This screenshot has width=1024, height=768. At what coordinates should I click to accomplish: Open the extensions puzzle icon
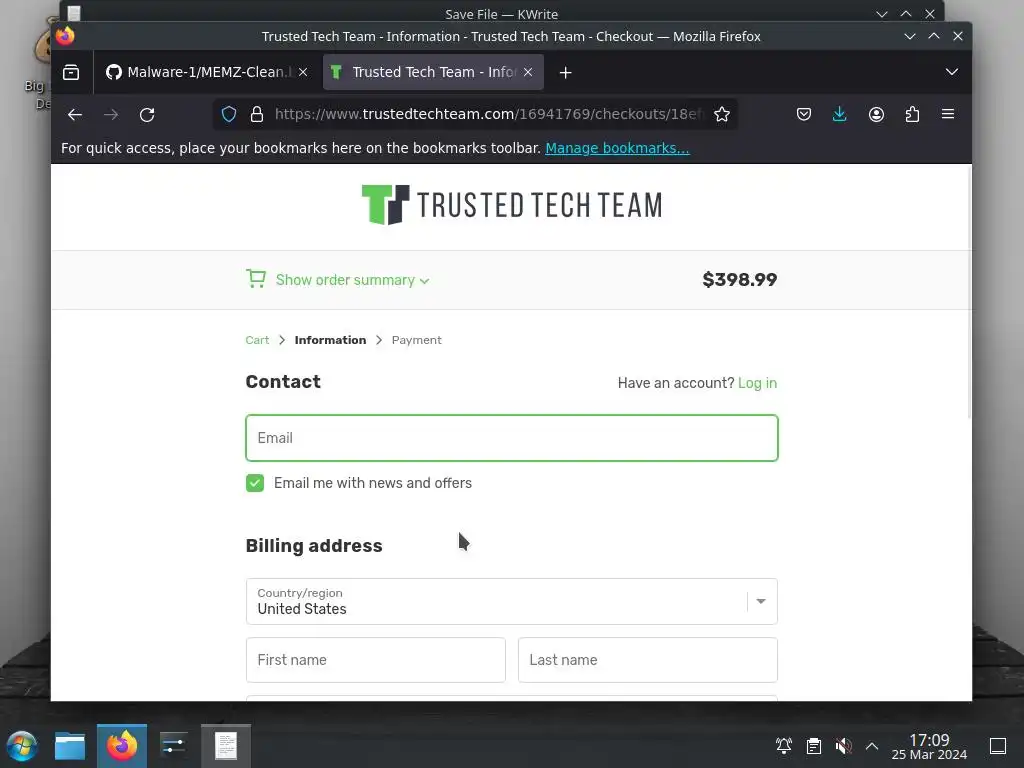(x=912, y=114)
